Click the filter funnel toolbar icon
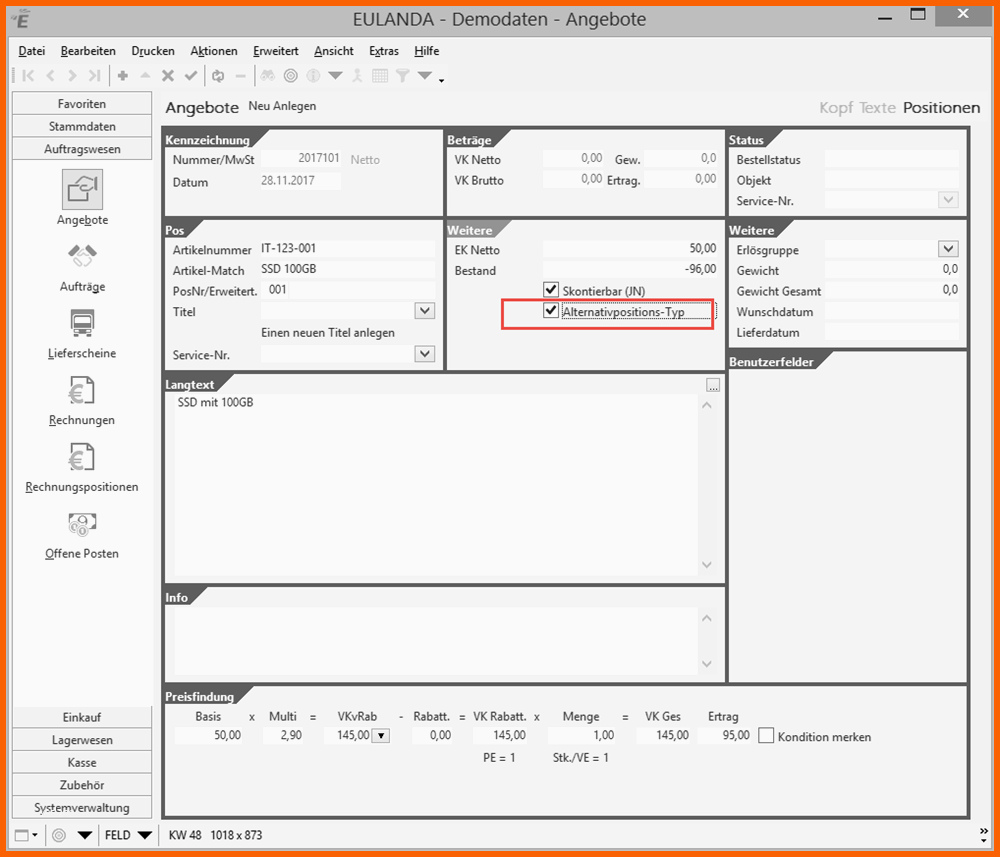The height and width of the screenshot is (857, 1000). (x=402, y=76)
